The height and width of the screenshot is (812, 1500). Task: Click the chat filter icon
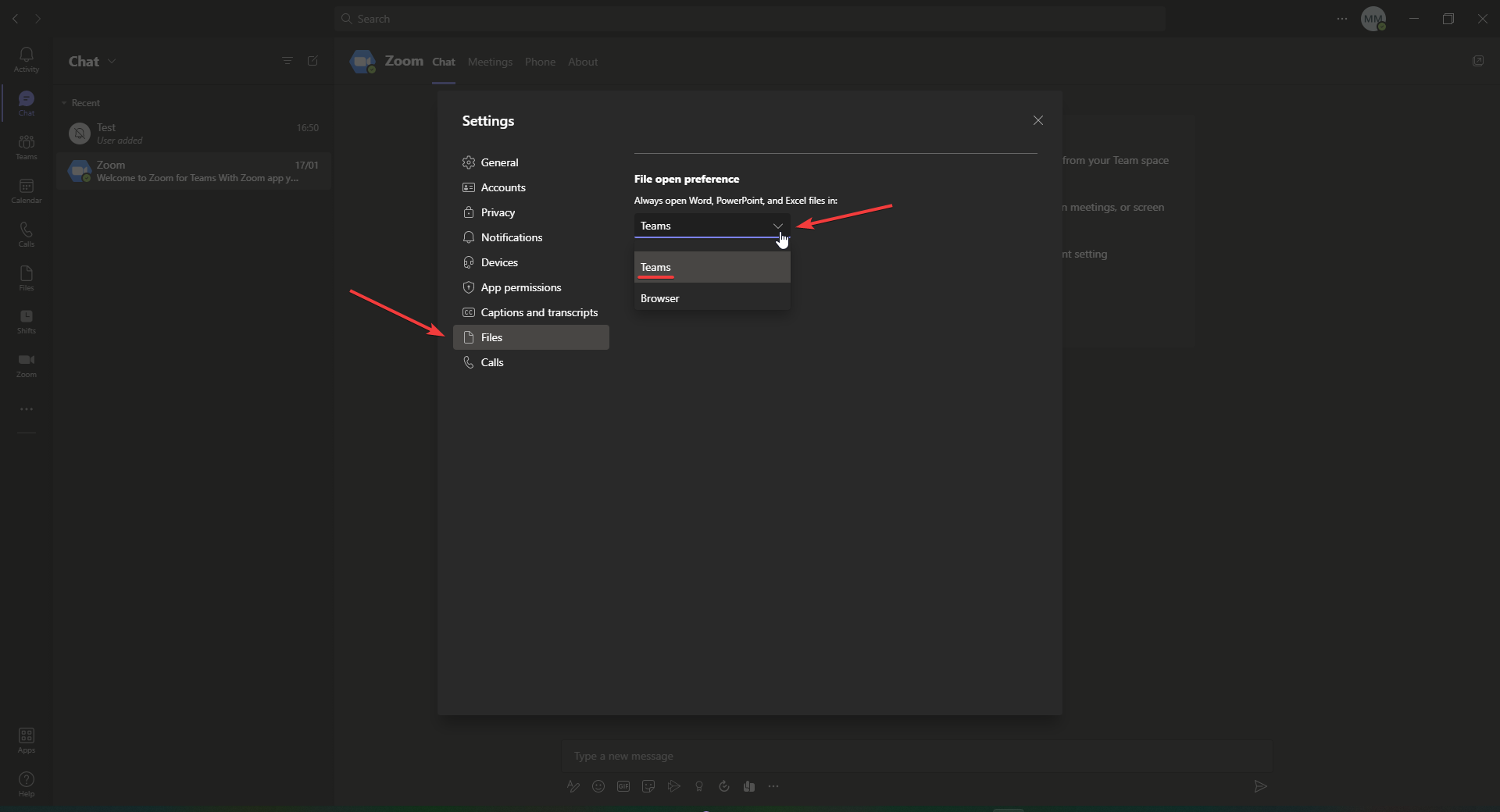pyautogui.click(x=287, y=61)
